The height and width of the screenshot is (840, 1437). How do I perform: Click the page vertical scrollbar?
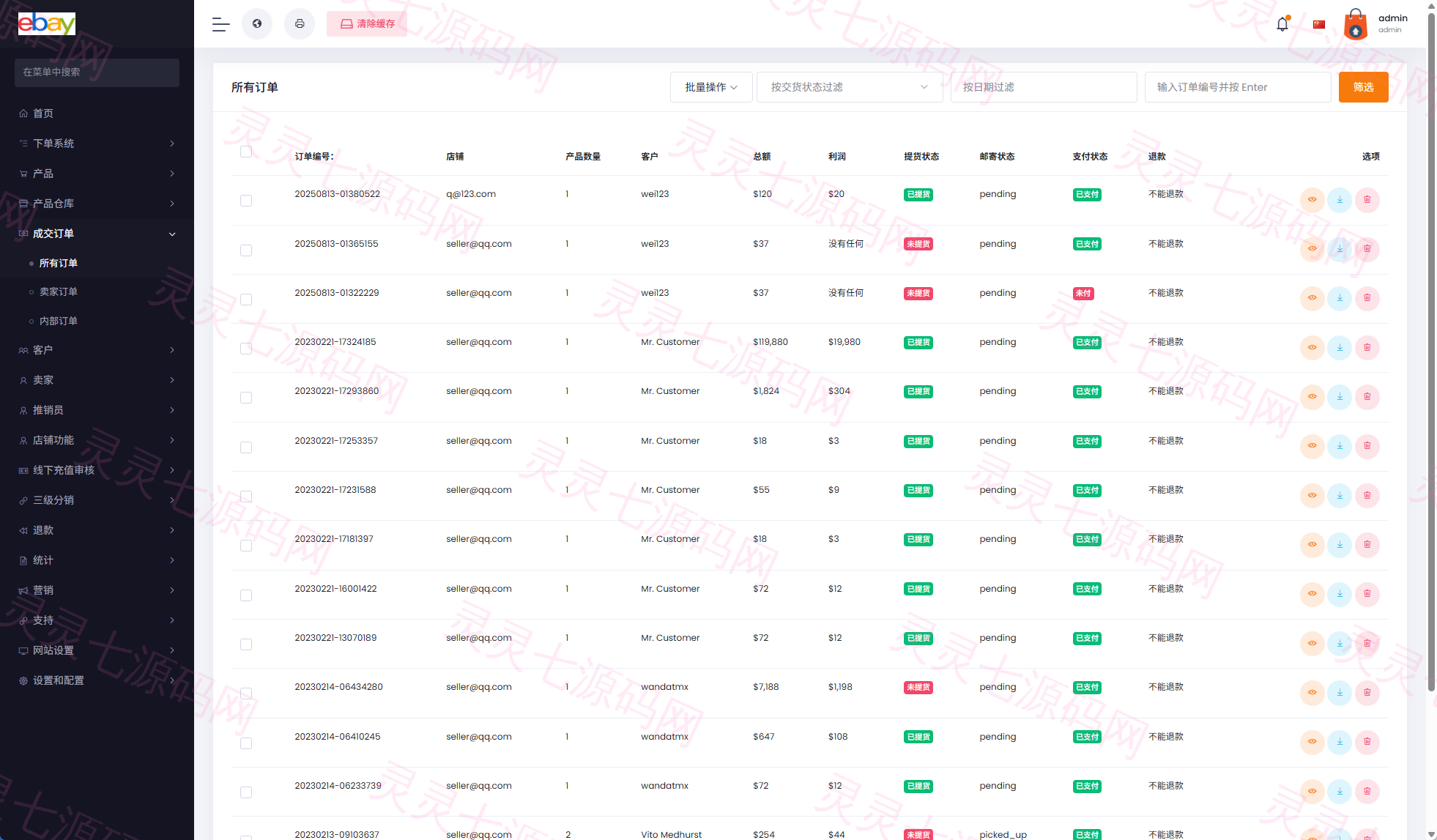point(1431,352)
